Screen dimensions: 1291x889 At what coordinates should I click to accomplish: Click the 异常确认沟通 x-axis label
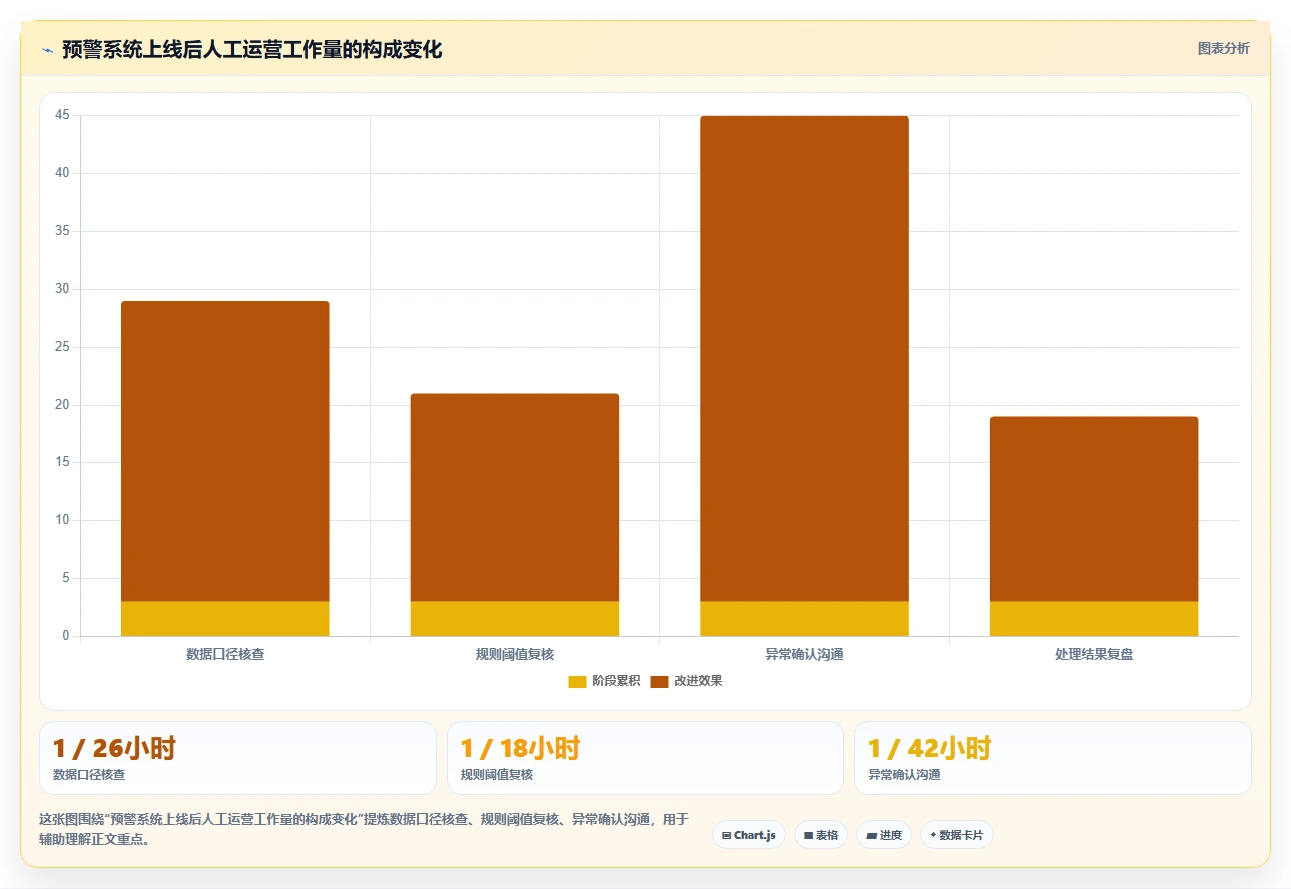pyautogui.click(x=804, y=655)
